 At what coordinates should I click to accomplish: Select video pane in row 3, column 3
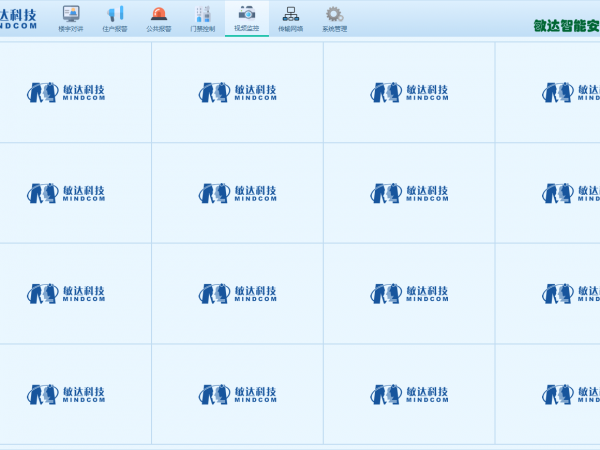(x=409, y=293)
